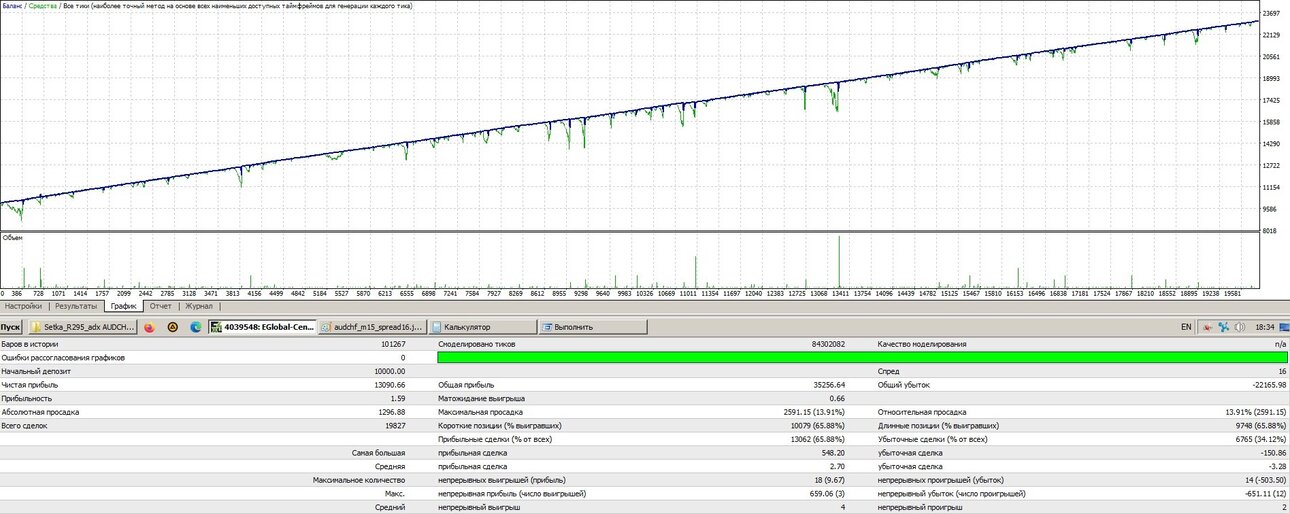The width and height of the screenshot is (1290, 514).
Task: Open the Калькулятор taskbar window
Action: [483, 326]
